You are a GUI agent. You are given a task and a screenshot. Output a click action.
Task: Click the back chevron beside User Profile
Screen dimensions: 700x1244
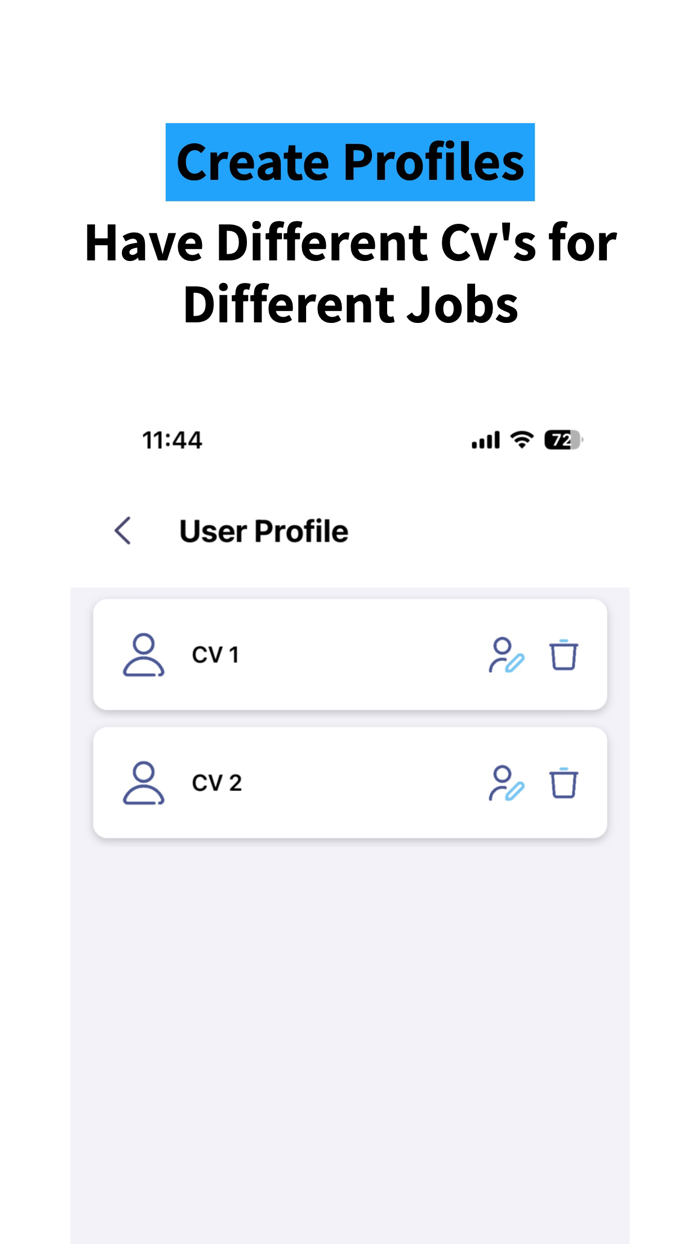[122, 530]
